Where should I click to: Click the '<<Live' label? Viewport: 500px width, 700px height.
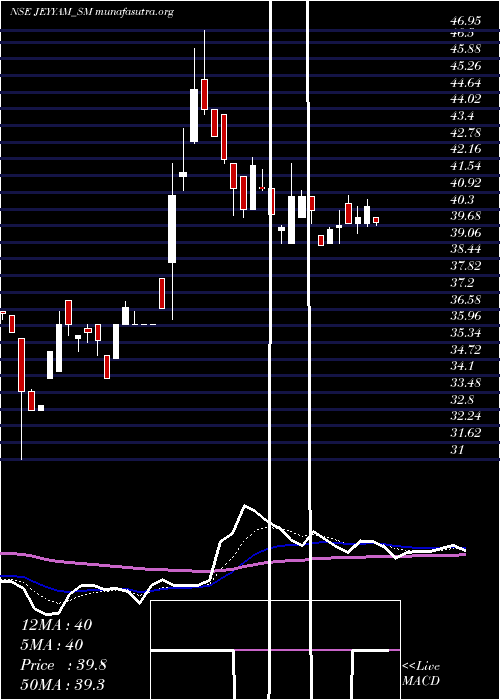tap(421, 666)
